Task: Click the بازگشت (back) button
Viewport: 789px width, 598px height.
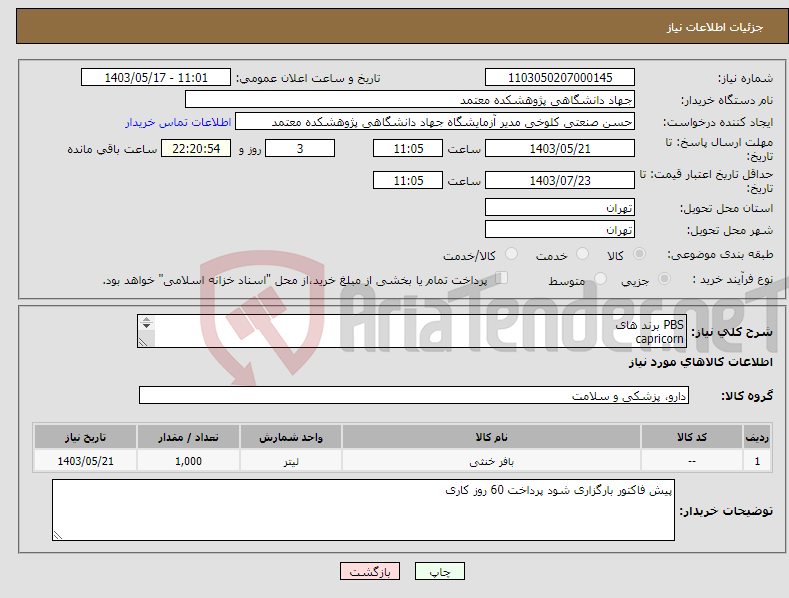Action: (x=370, y=571)
